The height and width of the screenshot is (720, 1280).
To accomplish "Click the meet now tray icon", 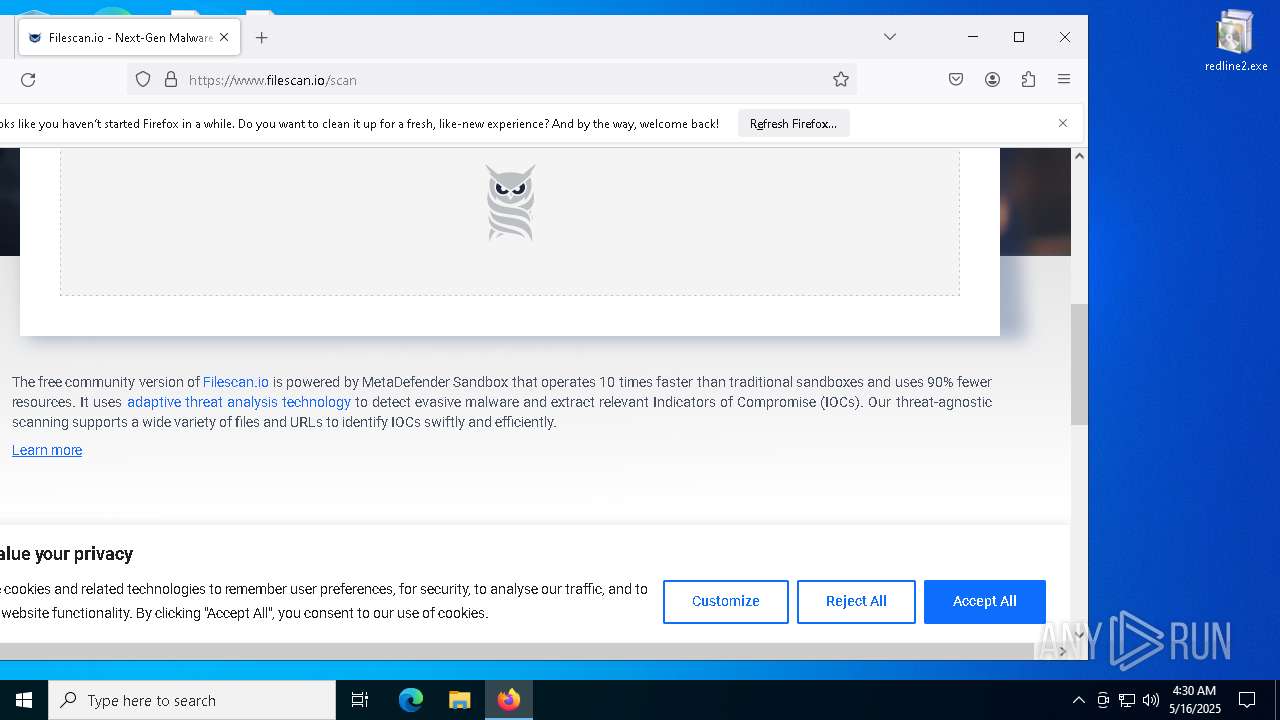I will coord(1103,700).
